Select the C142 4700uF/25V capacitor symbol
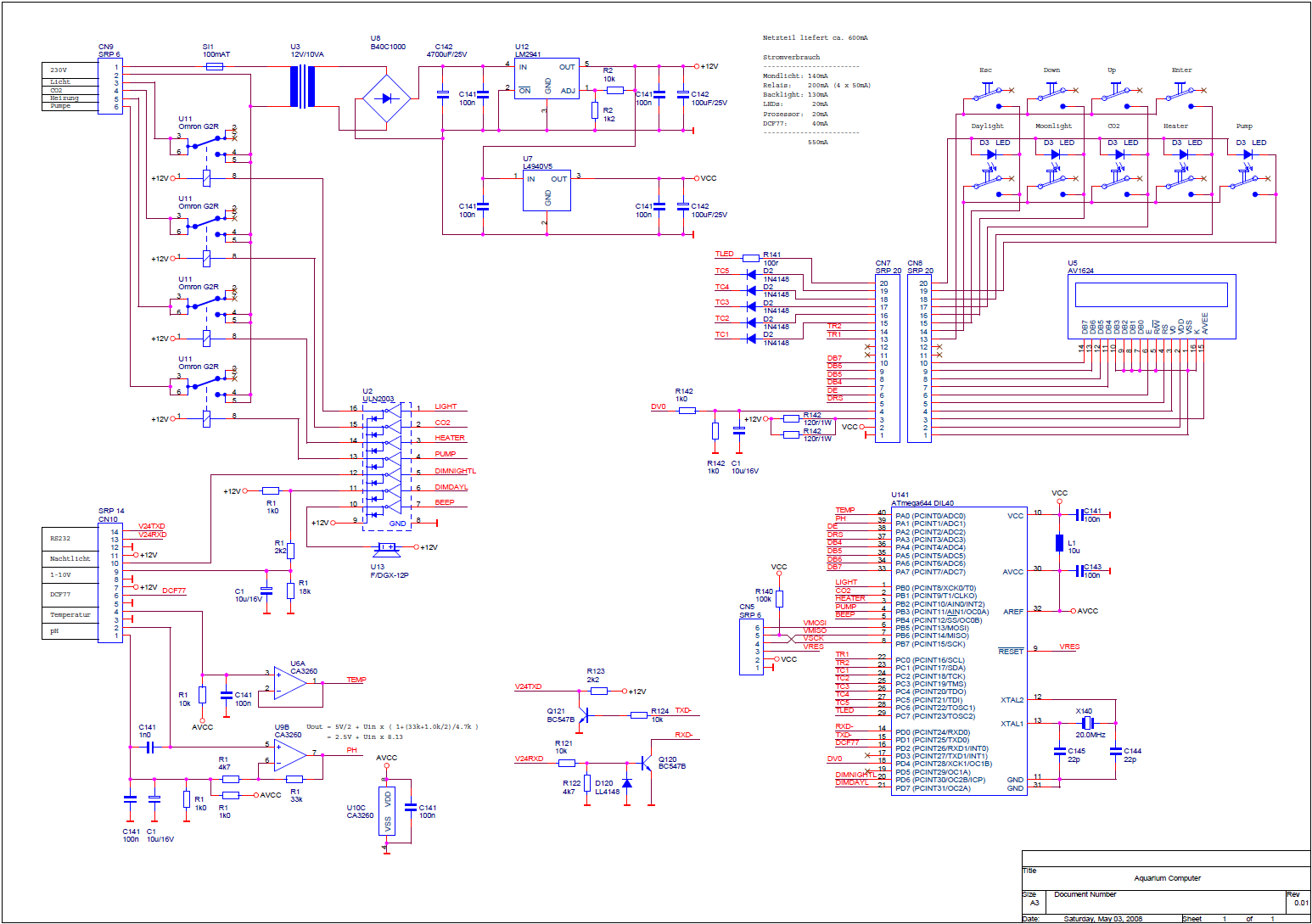Viewport: 1312px width, 924px height. pyautogui.click(x=442, y=94)
